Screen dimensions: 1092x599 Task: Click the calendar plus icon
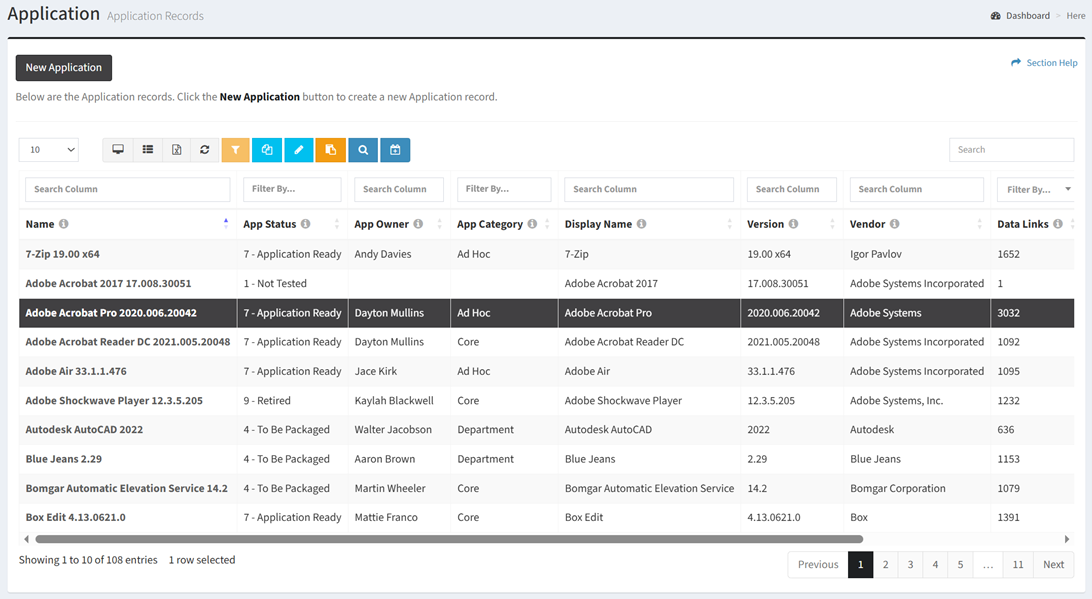click(395, 150)
